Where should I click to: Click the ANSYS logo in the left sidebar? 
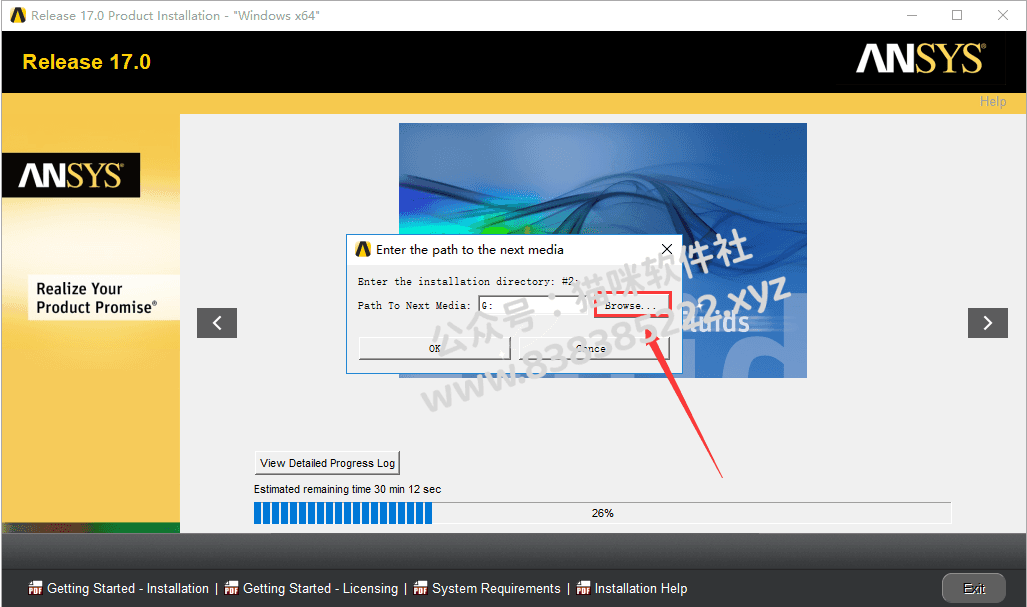click(71, 175)
